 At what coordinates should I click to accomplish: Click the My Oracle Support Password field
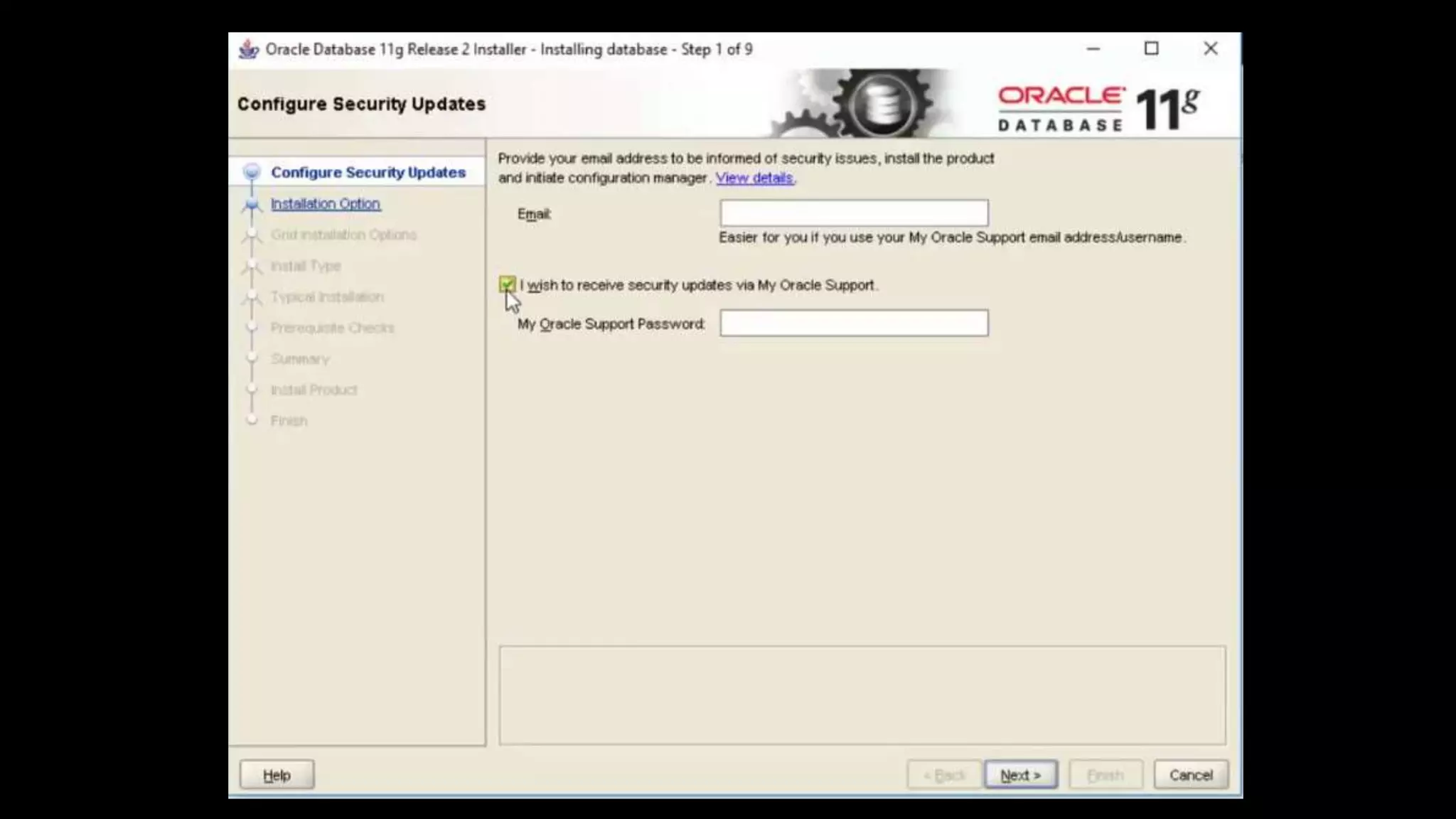tap(853, 323)
